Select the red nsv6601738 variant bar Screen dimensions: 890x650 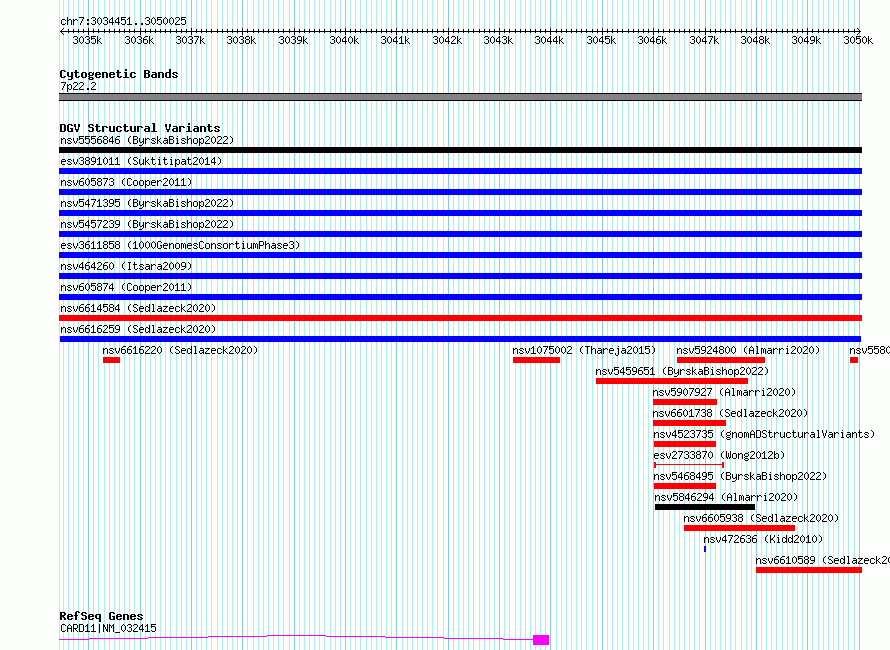pos(690,423)
